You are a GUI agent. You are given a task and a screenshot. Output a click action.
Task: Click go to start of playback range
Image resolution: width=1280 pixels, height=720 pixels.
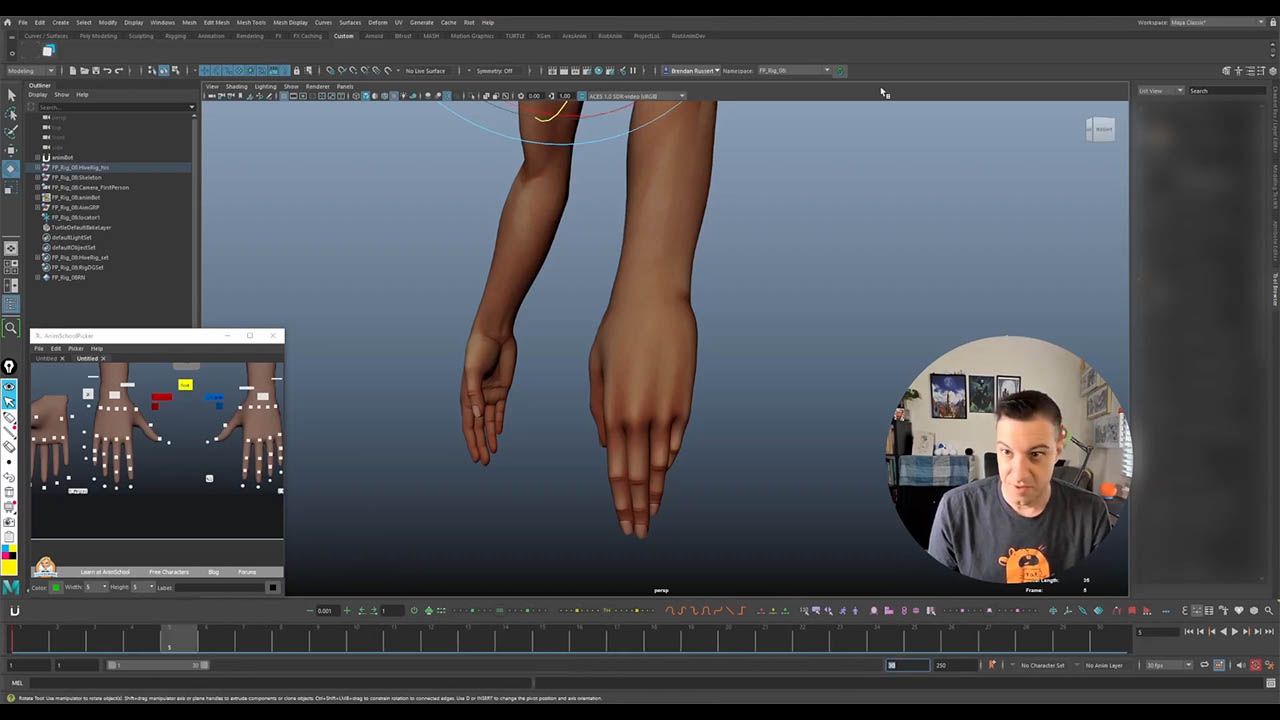point(1189,632)
